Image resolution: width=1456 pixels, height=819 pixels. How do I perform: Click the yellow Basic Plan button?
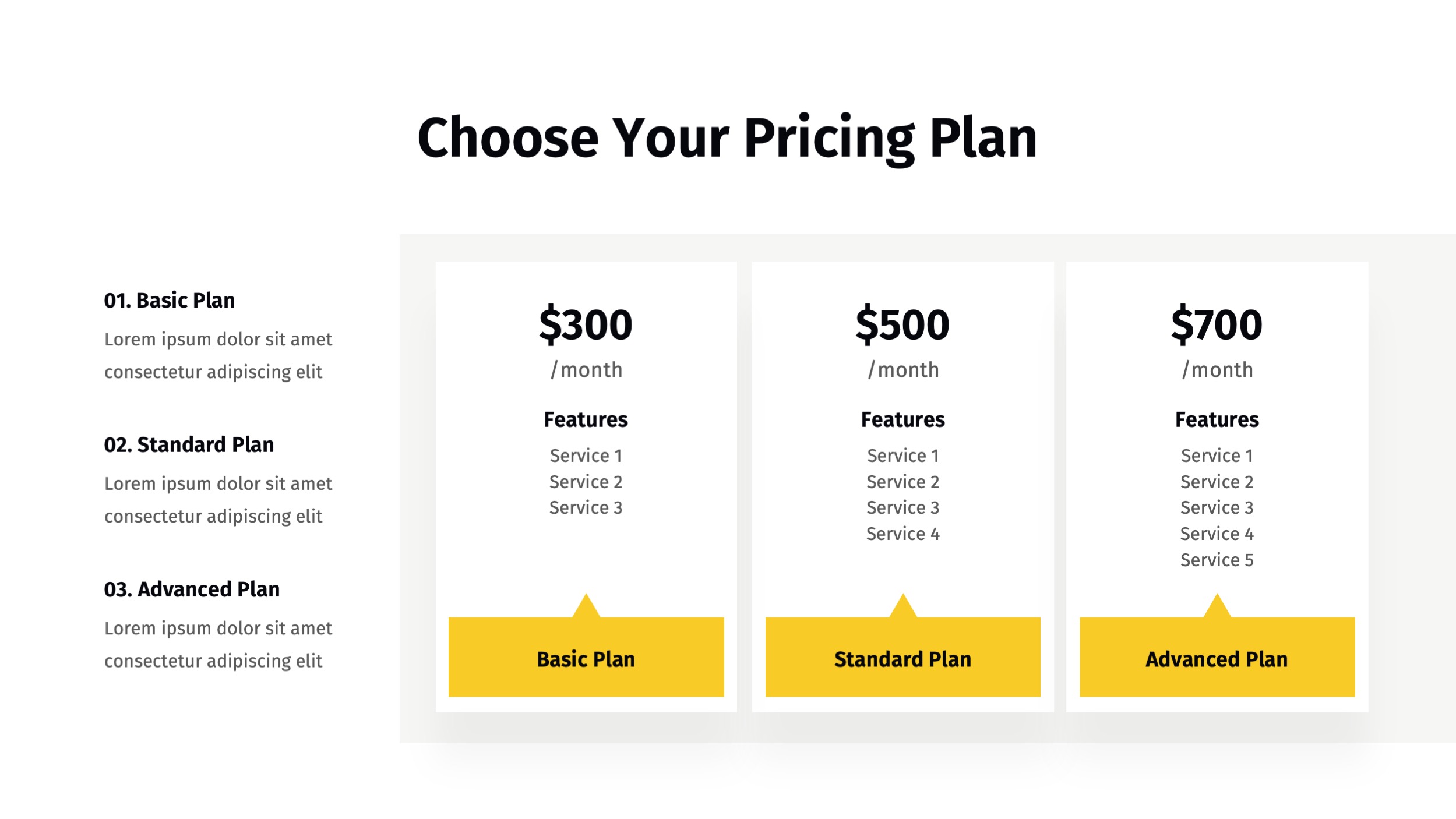click(586, 658)
